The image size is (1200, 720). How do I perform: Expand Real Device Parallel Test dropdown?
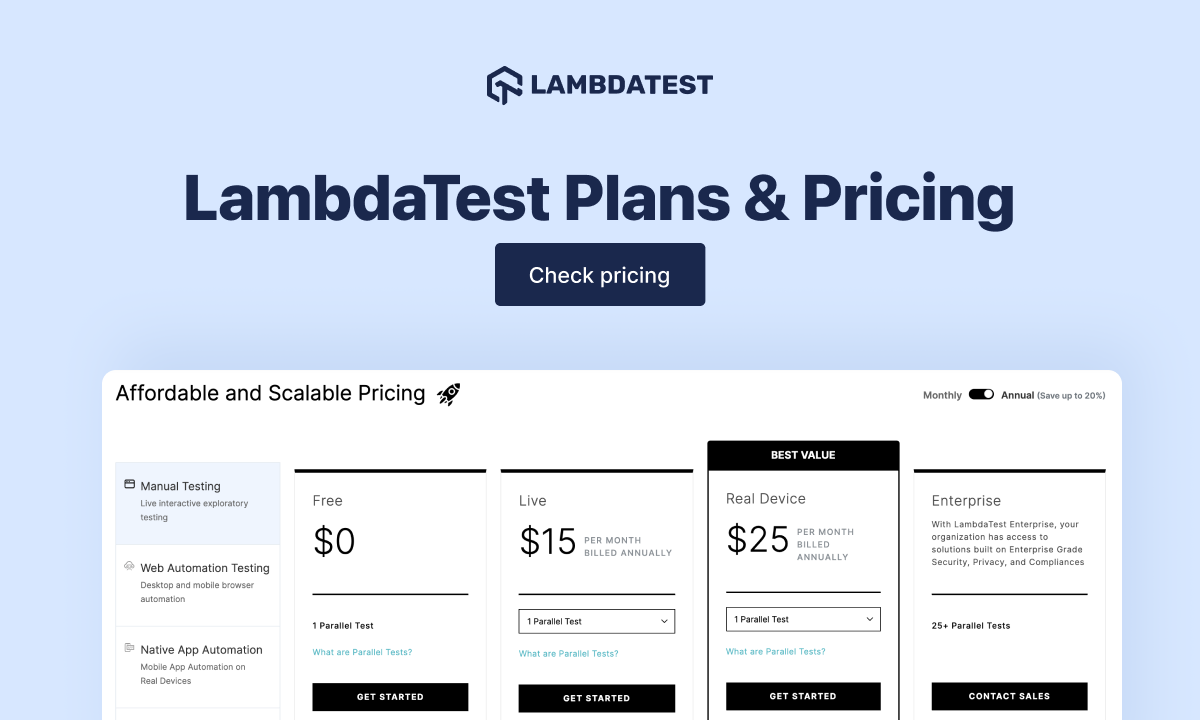803,619
